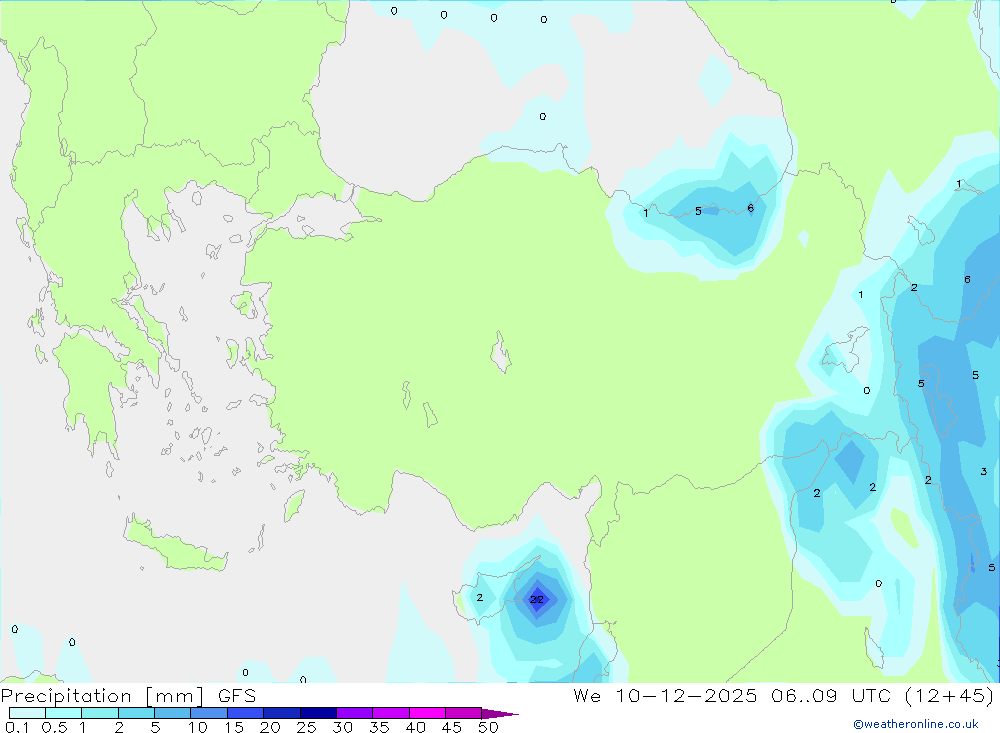Pick the 15–20 mm legend color swatch
This screenshot has width=1000, height=733.
246,713
